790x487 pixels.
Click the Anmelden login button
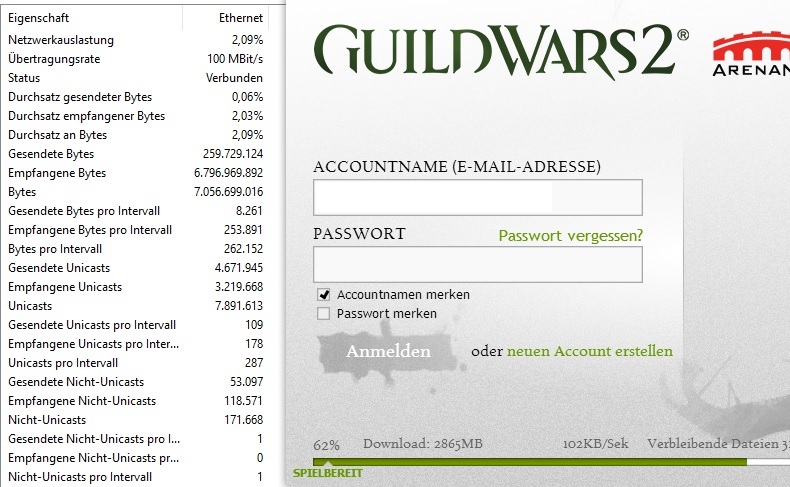pos(388,351)
